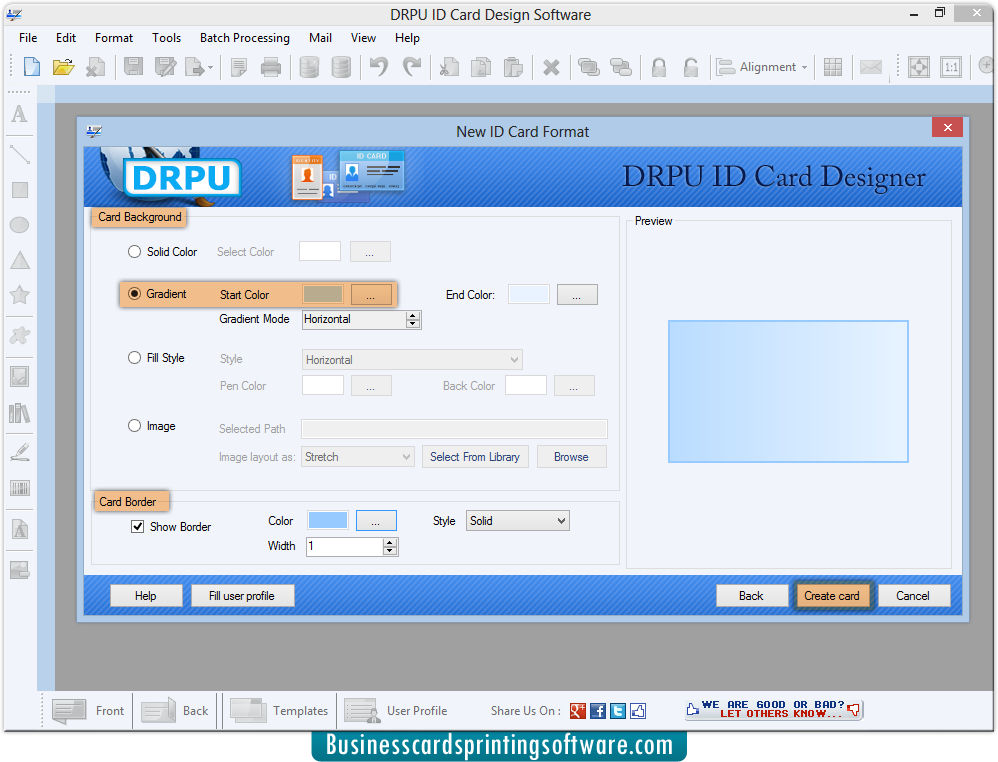Close the New ID Card Format dialog
The height and width of the screenshot is (762, 998).
(x=947, y=127)
